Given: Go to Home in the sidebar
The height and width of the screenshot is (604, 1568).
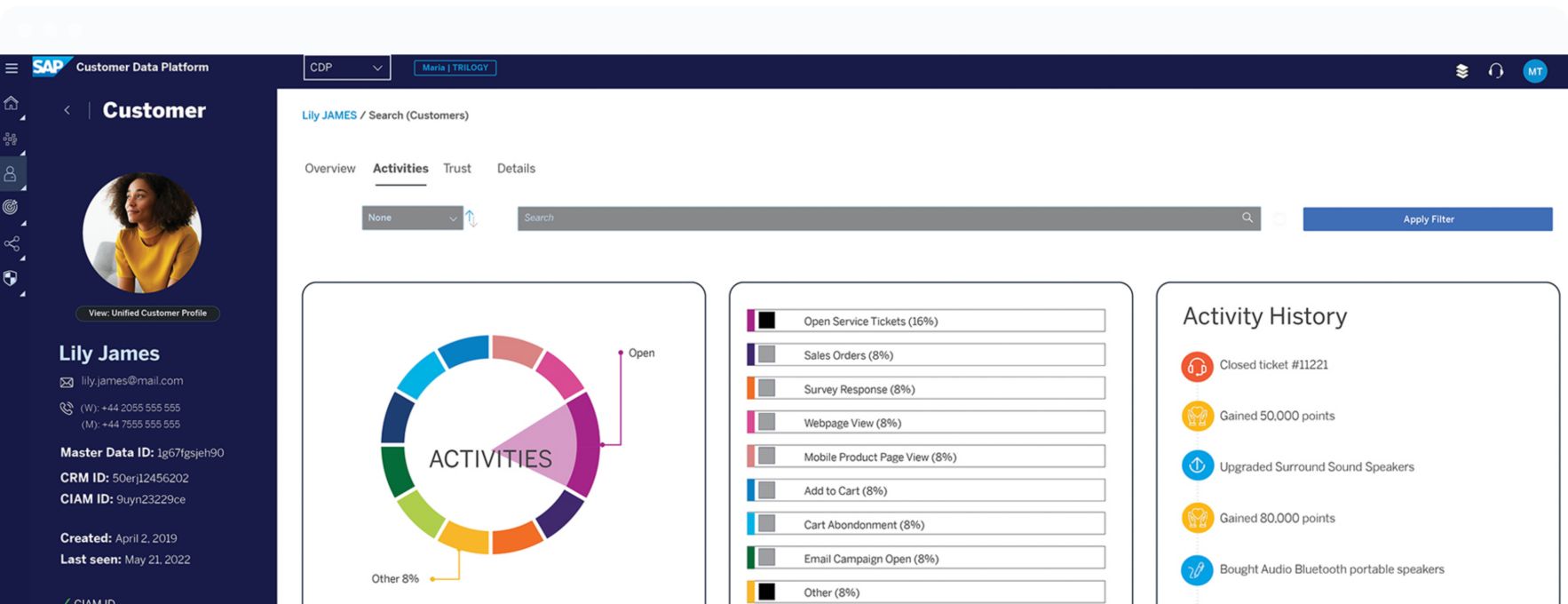Looking at the screenshot, I should coord(12,104).
